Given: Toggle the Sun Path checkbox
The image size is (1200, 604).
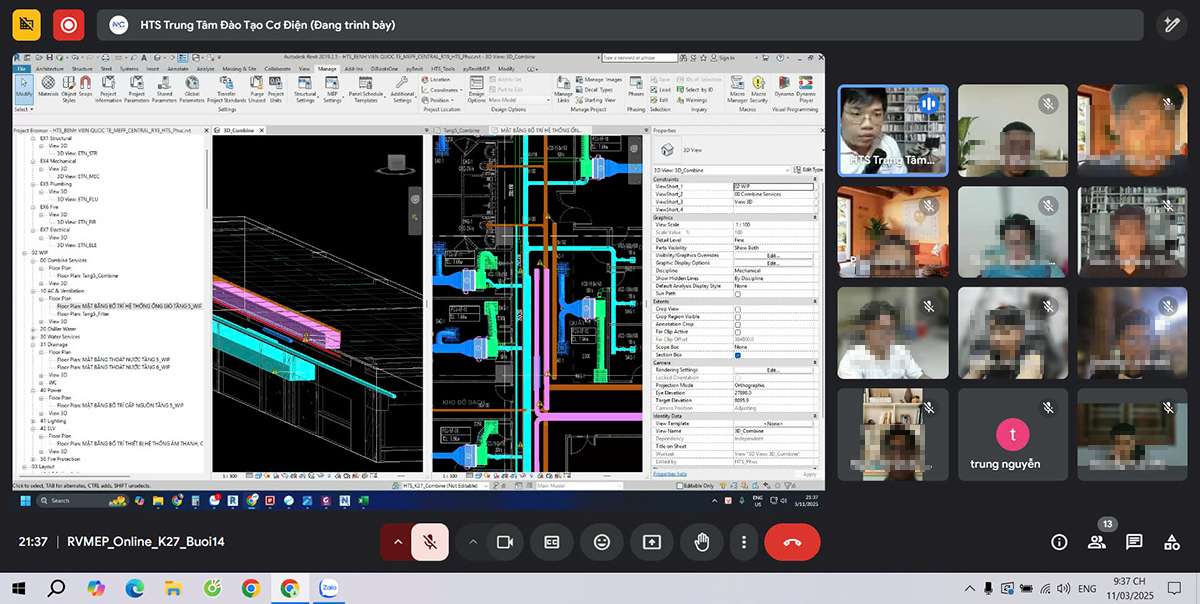Looking at the screenshot, I should click(x=738, y=294).
